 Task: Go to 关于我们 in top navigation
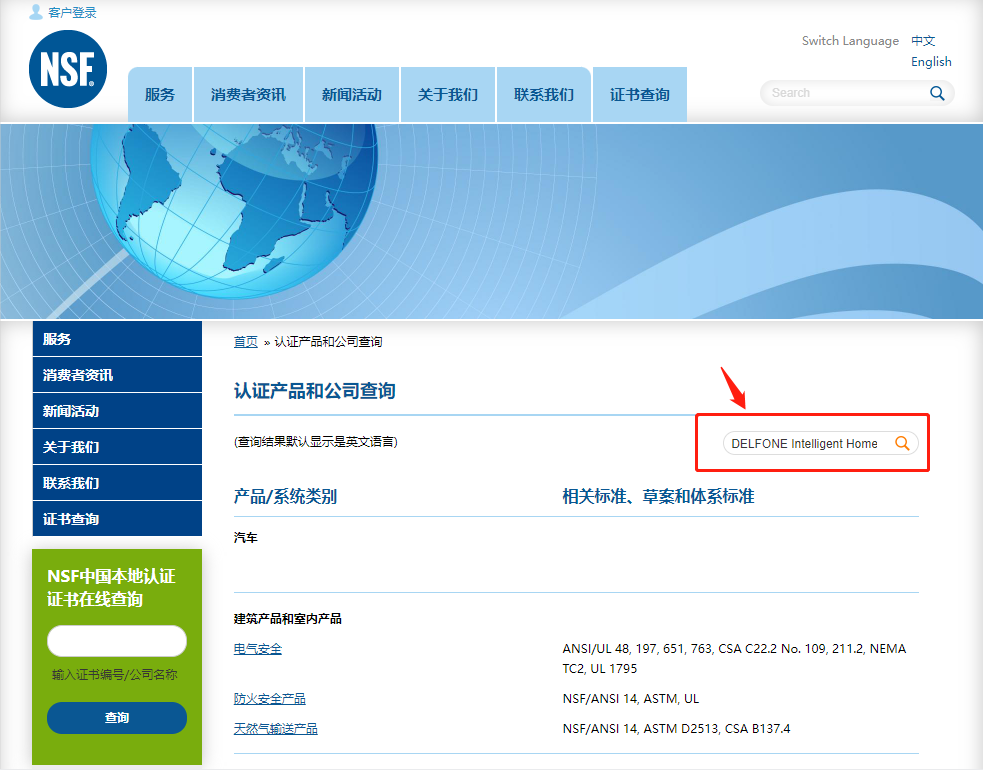coord(448,95)
